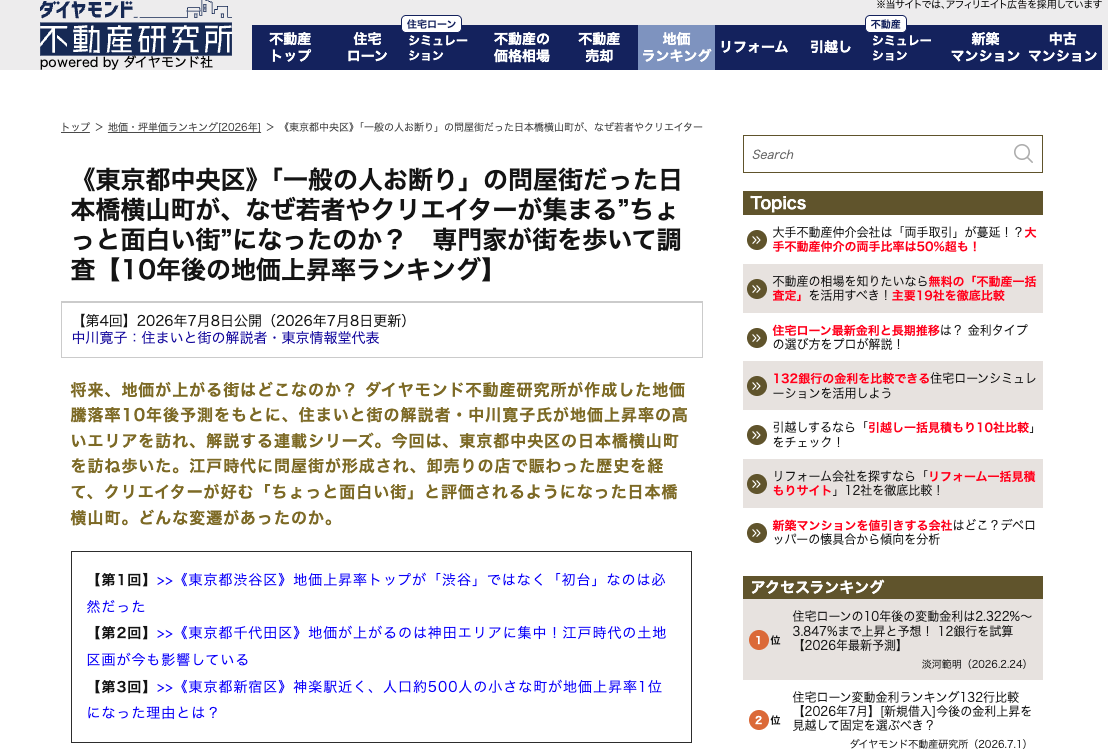This screenshot has height=756, width=1108.
Task: Open 不動産一括査定 19社比較 topic link
Action: (904, 288)
